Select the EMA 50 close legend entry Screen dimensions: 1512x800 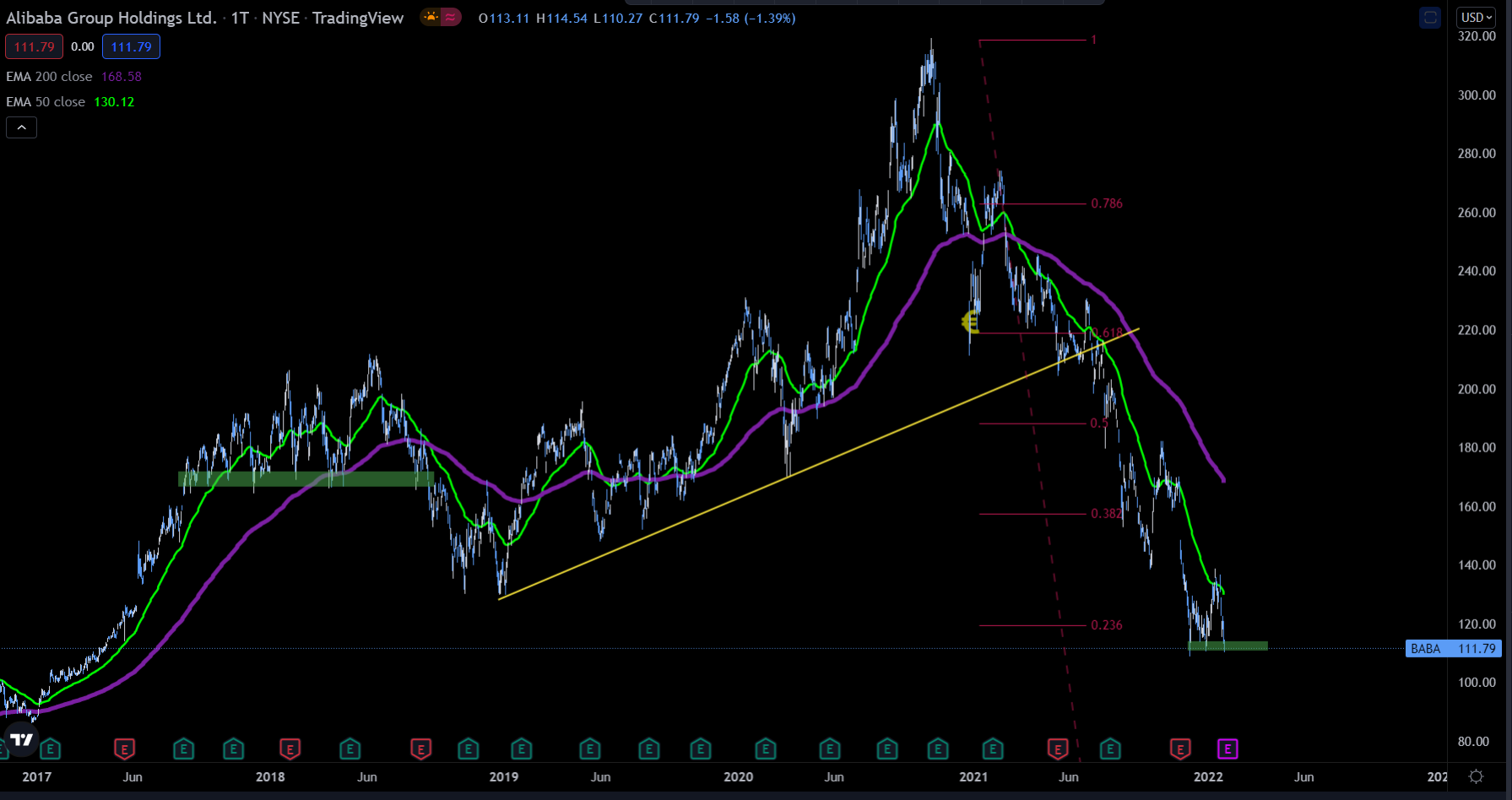click(46, 101)
